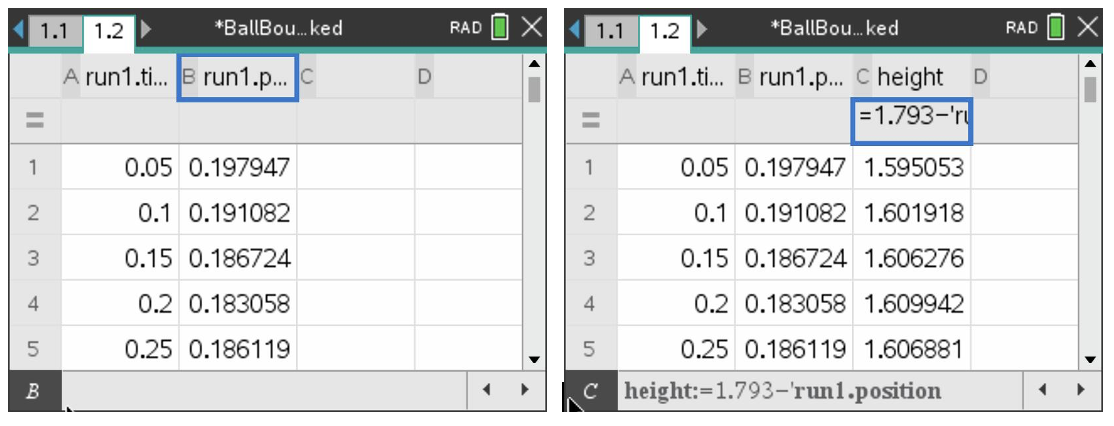
Task: Click document title in left window
Action: click(278, 28)
